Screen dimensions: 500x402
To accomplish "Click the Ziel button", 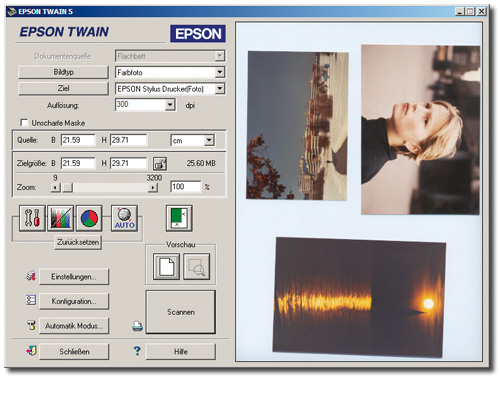I will point(63,88).
